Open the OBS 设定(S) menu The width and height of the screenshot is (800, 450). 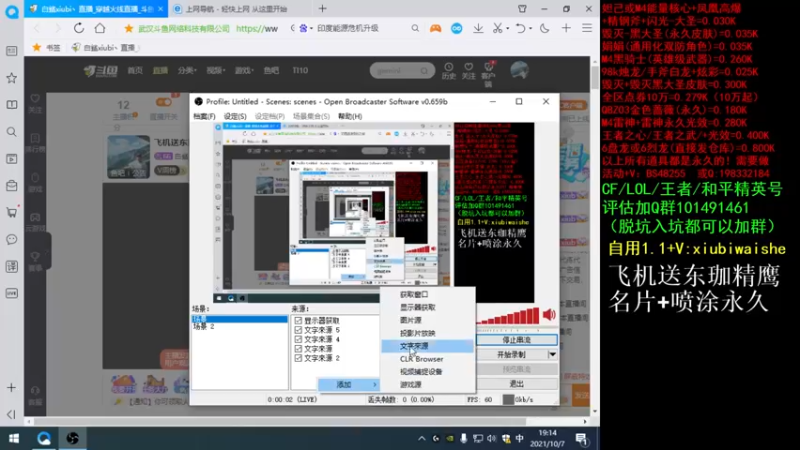coord(235,116)
